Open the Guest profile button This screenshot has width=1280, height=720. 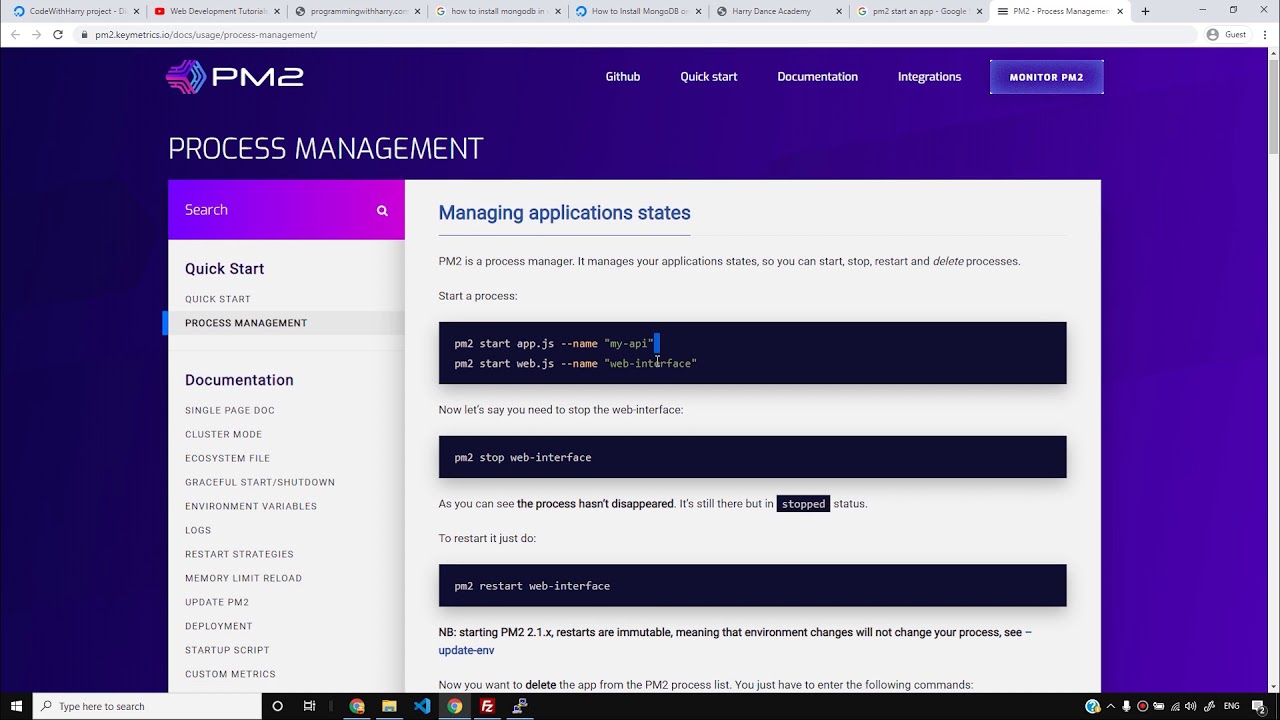(1226, 34)
